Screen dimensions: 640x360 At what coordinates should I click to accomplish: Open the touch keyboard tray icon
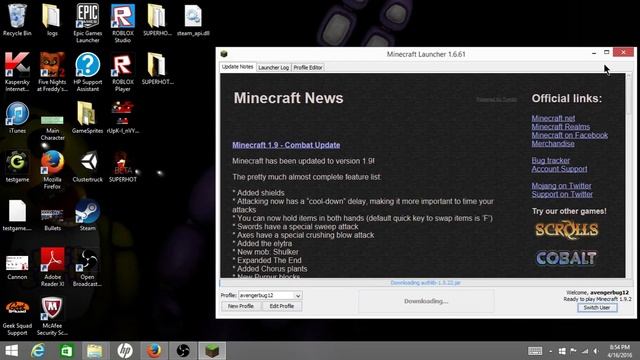[535, 351]
